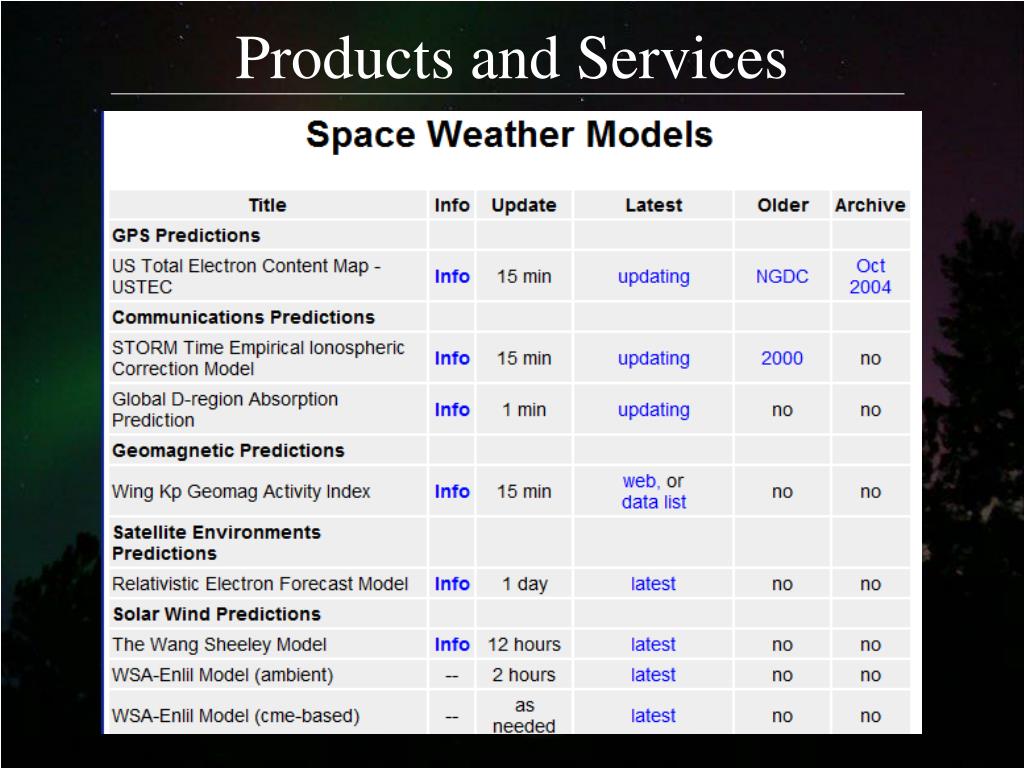
Task: Click 'US Total Electron Content Map - USTEC' title
Action: coord(246,276)
